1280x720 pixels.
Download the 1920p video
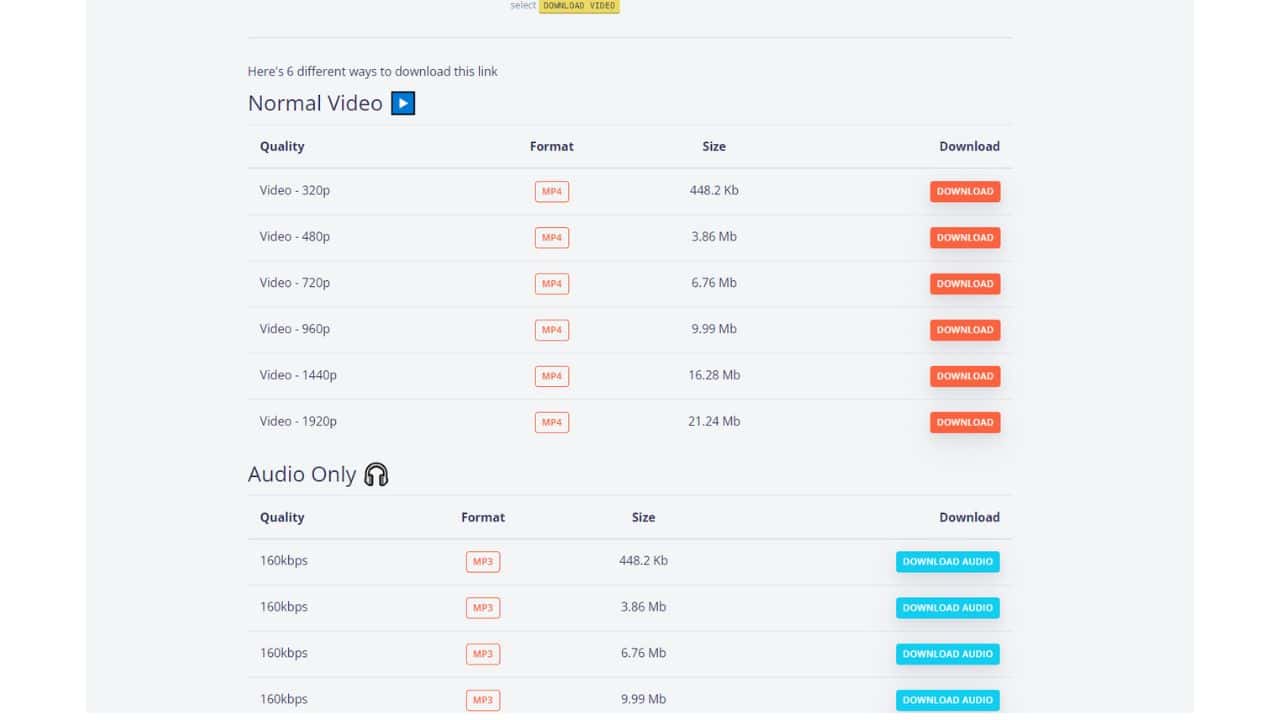point(965,422)
